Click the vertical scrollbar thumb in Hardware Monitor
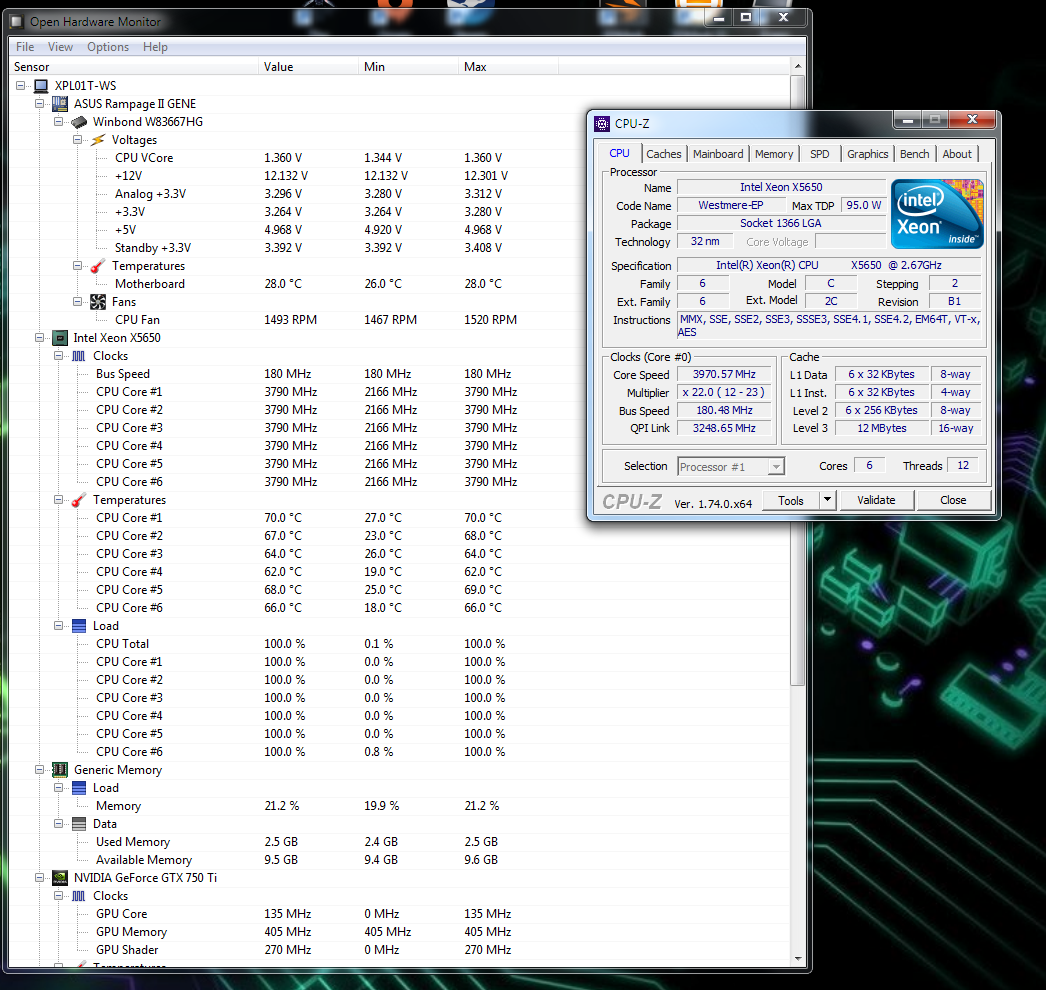The height and width of the screenshot is (990, 1046). pos(798,380)
